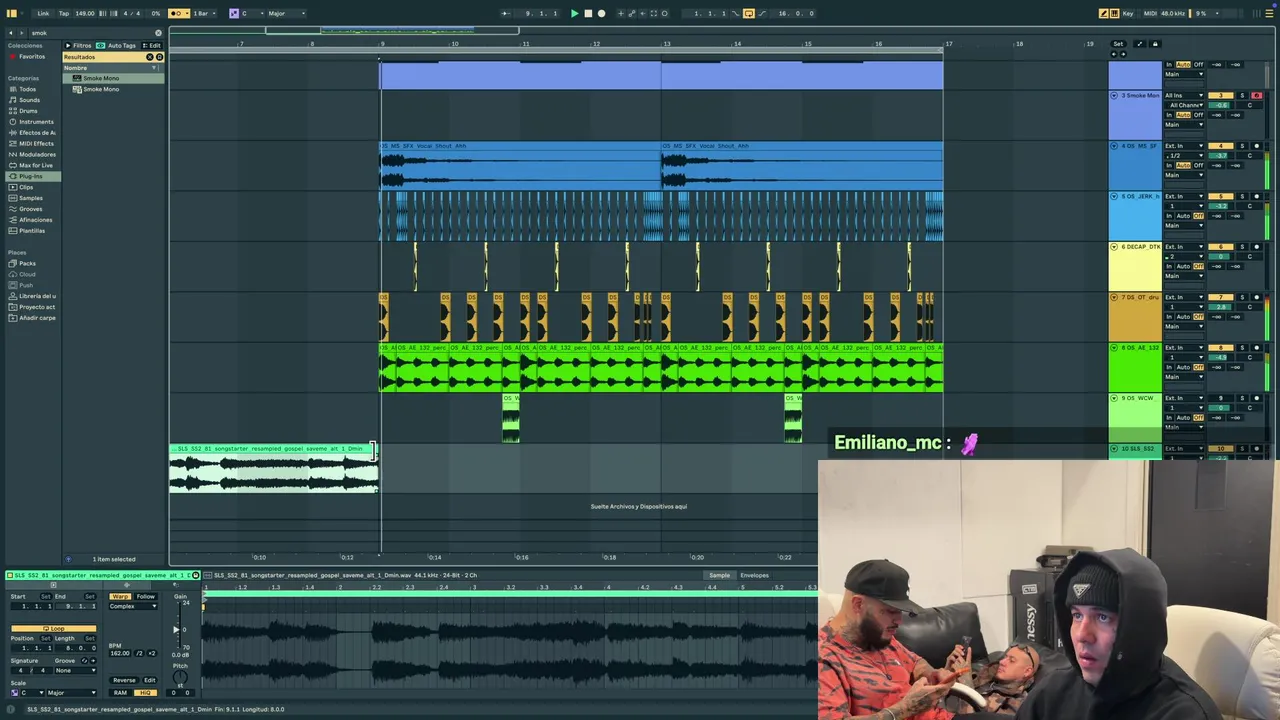Open the top bar root note C dropdown

pyautogui.click(x=251, y=13)
